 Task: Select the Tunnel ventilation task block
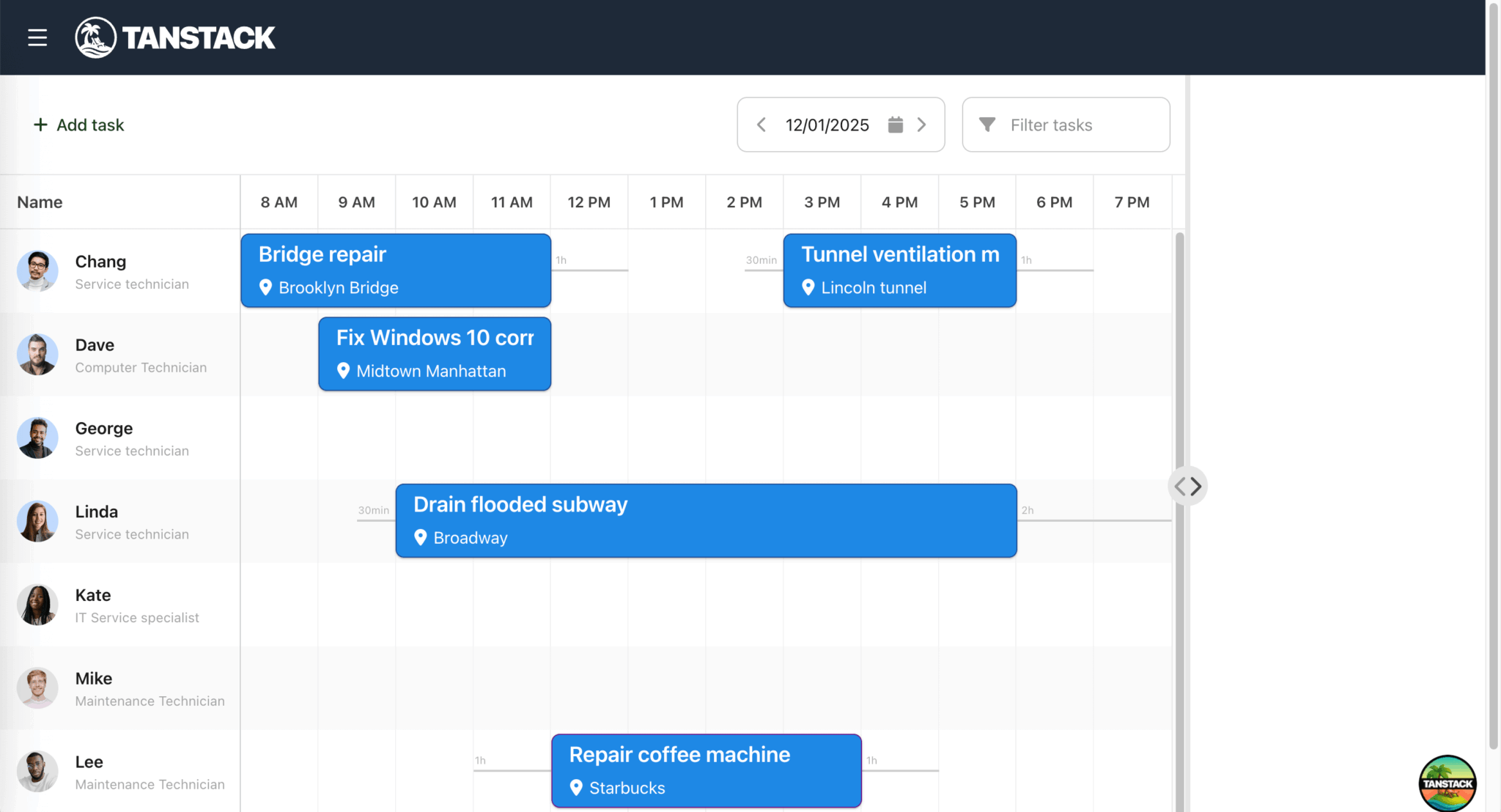(899, 270)
